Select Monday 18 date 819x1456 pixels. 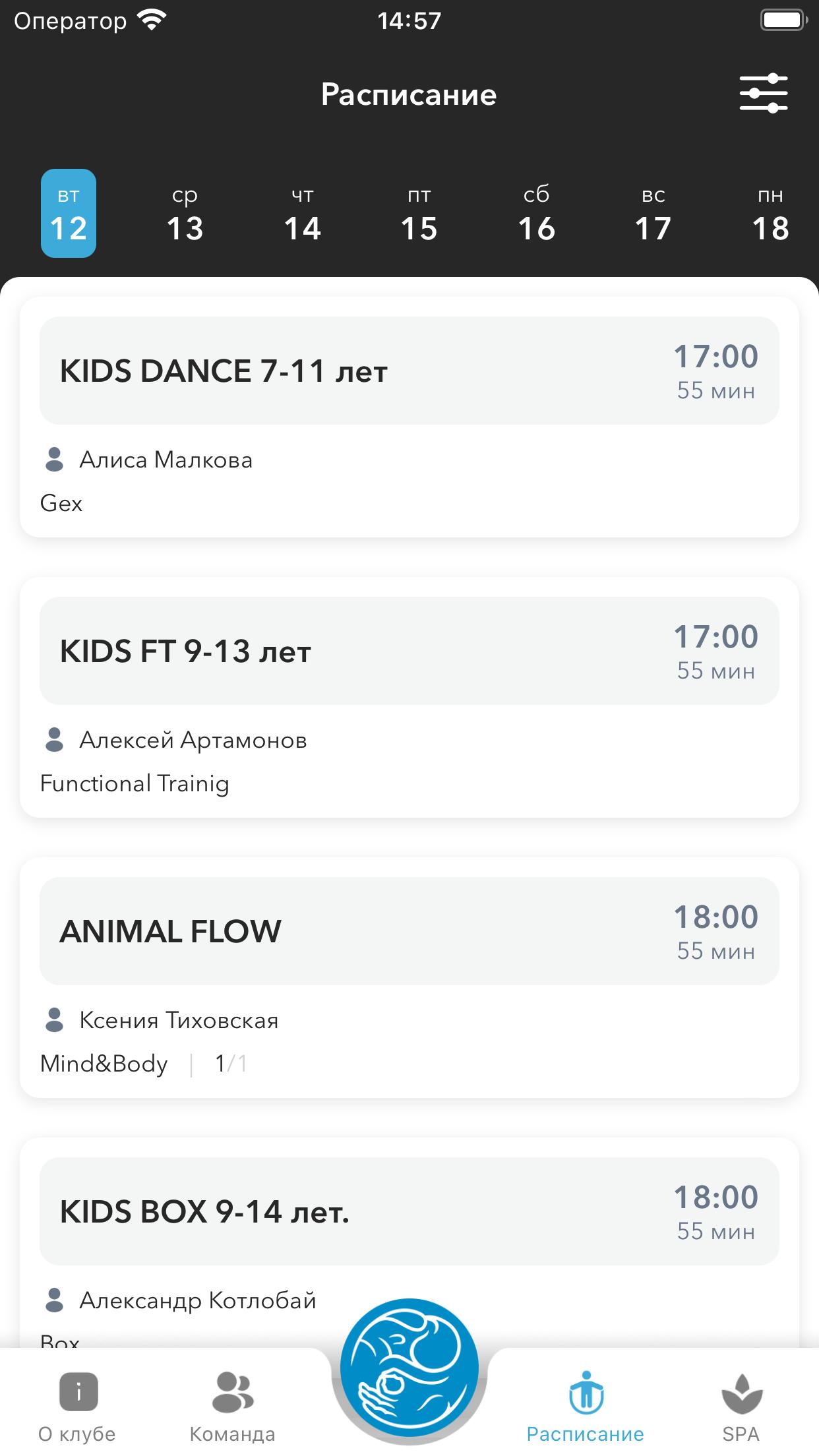pos(770,214)
